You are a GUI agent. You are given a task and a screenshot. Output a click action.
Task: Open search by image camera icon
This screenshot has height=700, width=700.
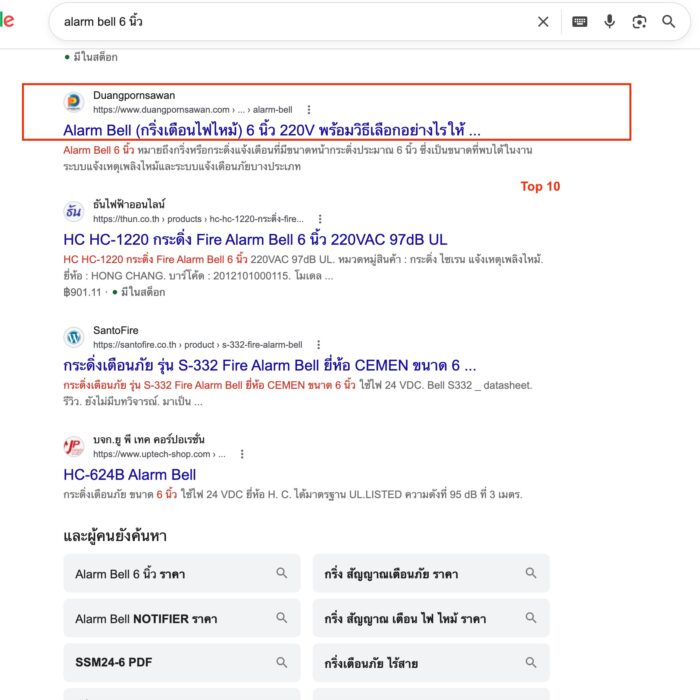tap(639, 21)
